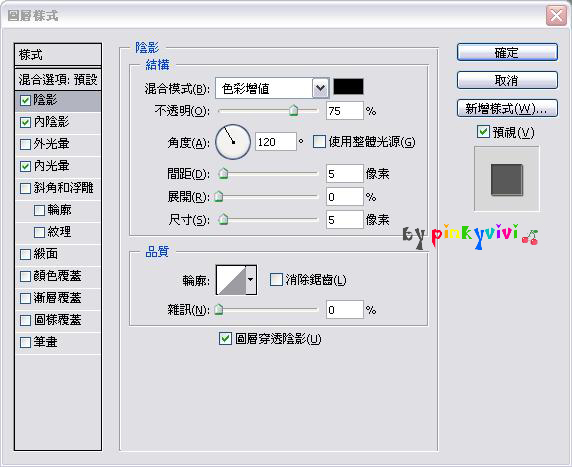
Task: Uncheck the 內陰影 inner shadow checkbox
Action: 25,122
